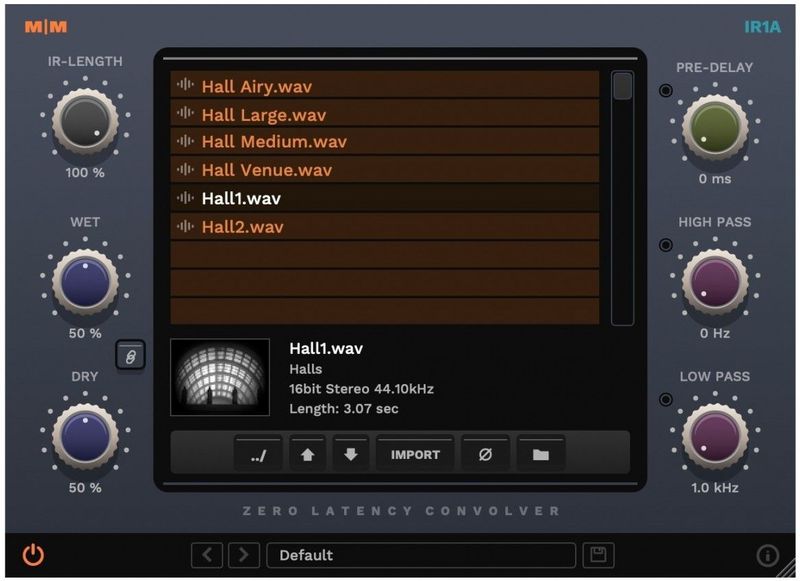Click the waveform icon beside Hall Airy.wav

[185, 84]
